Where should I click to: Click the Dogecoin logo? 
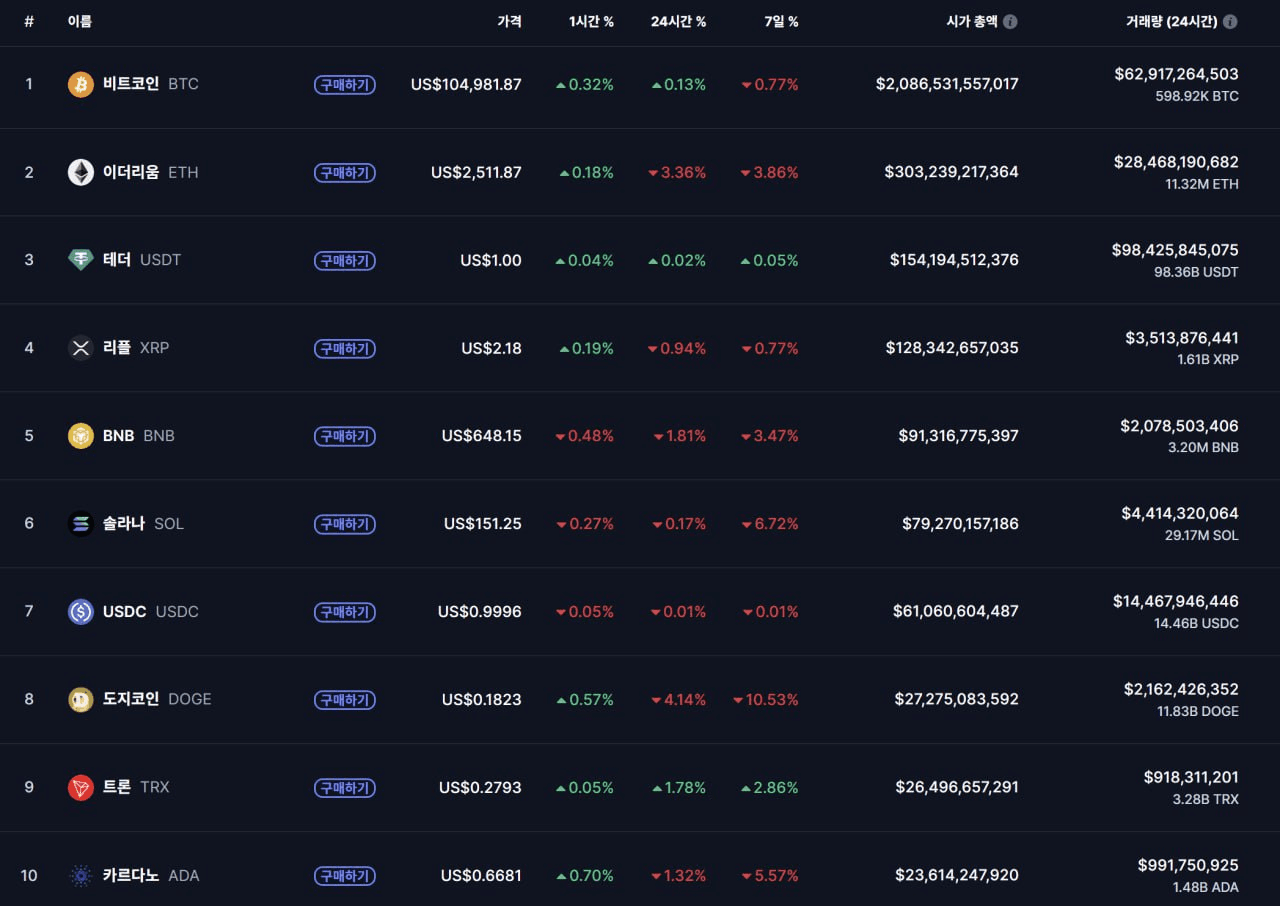pos(81,699)
